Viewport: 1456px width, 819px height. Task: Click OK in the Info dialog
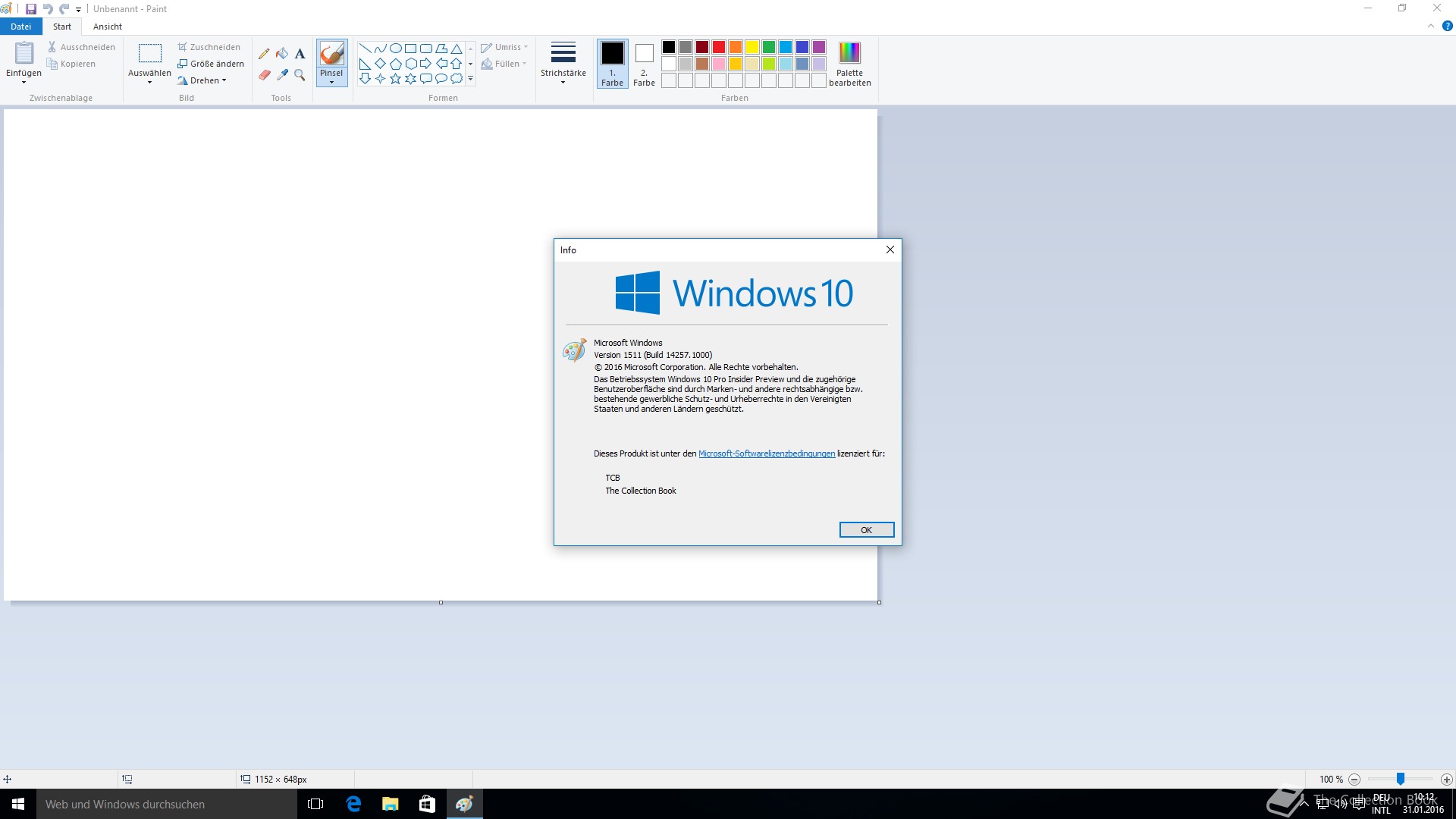[866, 530]
